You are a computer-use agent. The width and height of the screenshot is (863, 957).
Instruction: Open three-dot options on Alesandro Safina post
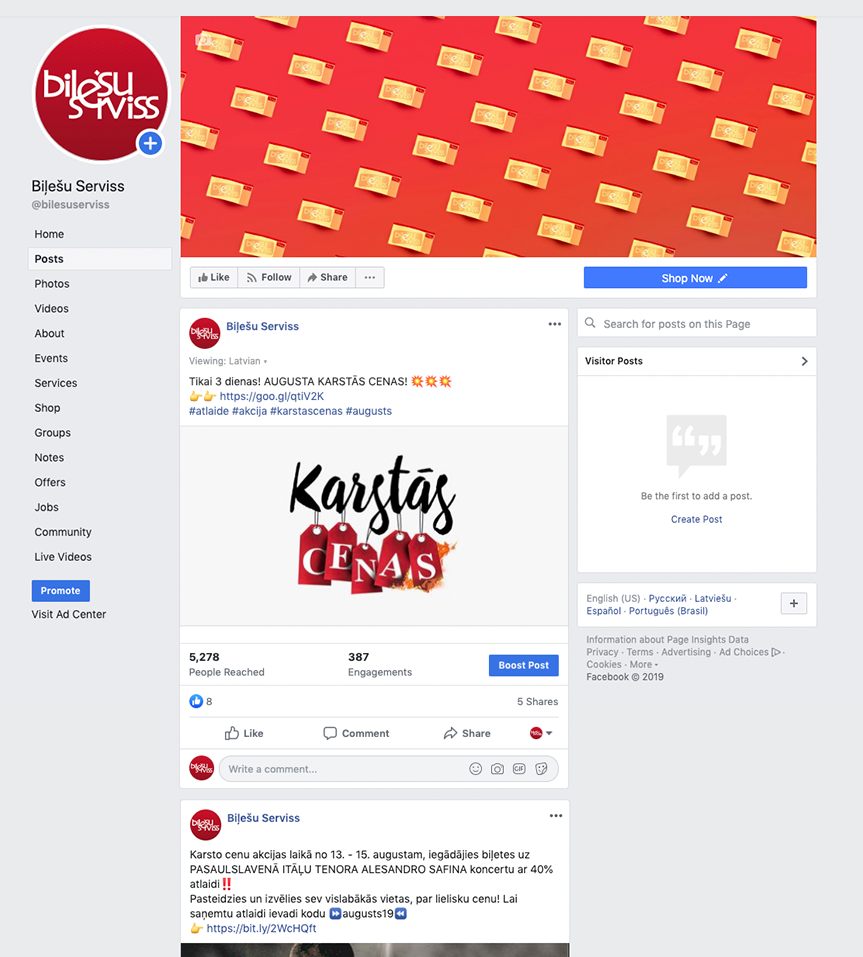[555, 816]
